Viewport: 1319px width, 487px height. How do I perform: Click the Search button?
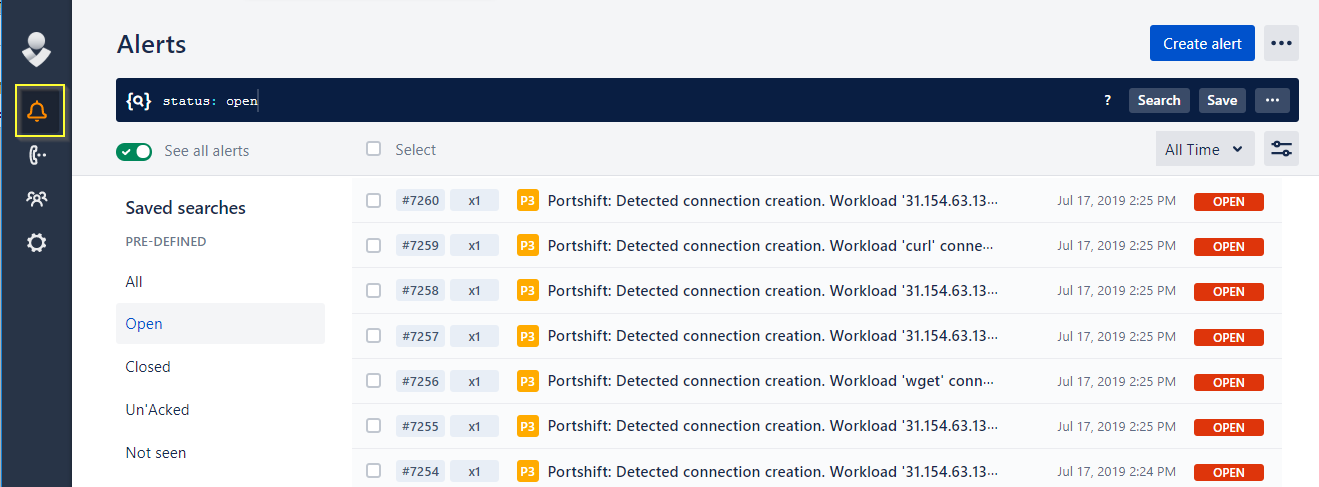click(1159, 100)
